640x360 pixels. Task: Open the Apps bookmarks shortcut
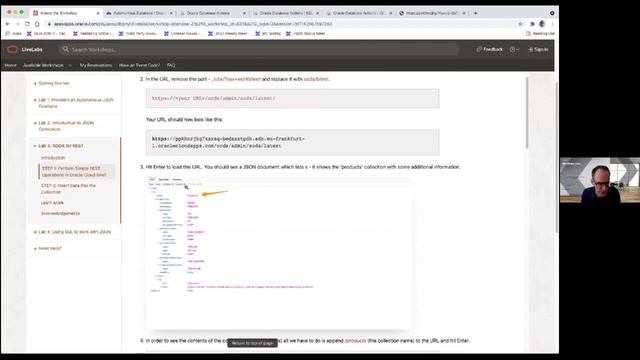click(x=13, y=33)
